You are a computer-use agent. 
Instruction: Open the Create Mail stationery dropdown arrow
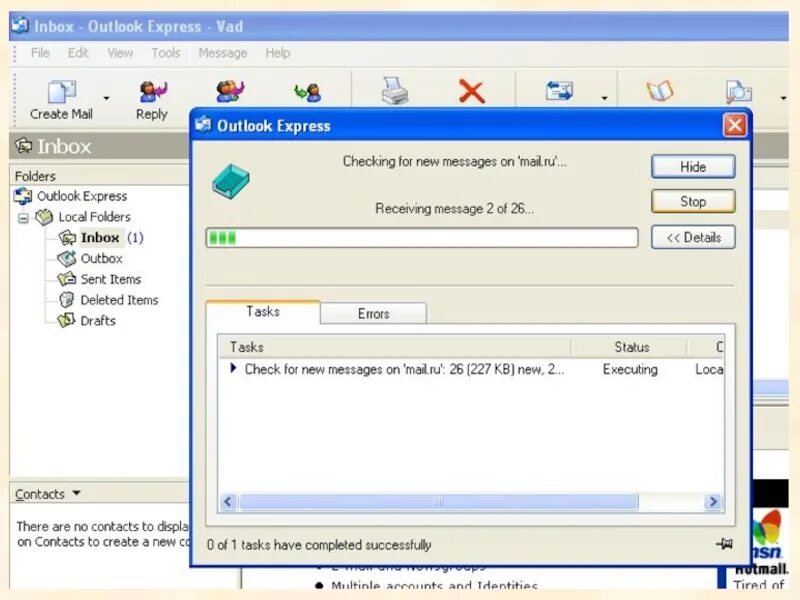coord(106,98)
